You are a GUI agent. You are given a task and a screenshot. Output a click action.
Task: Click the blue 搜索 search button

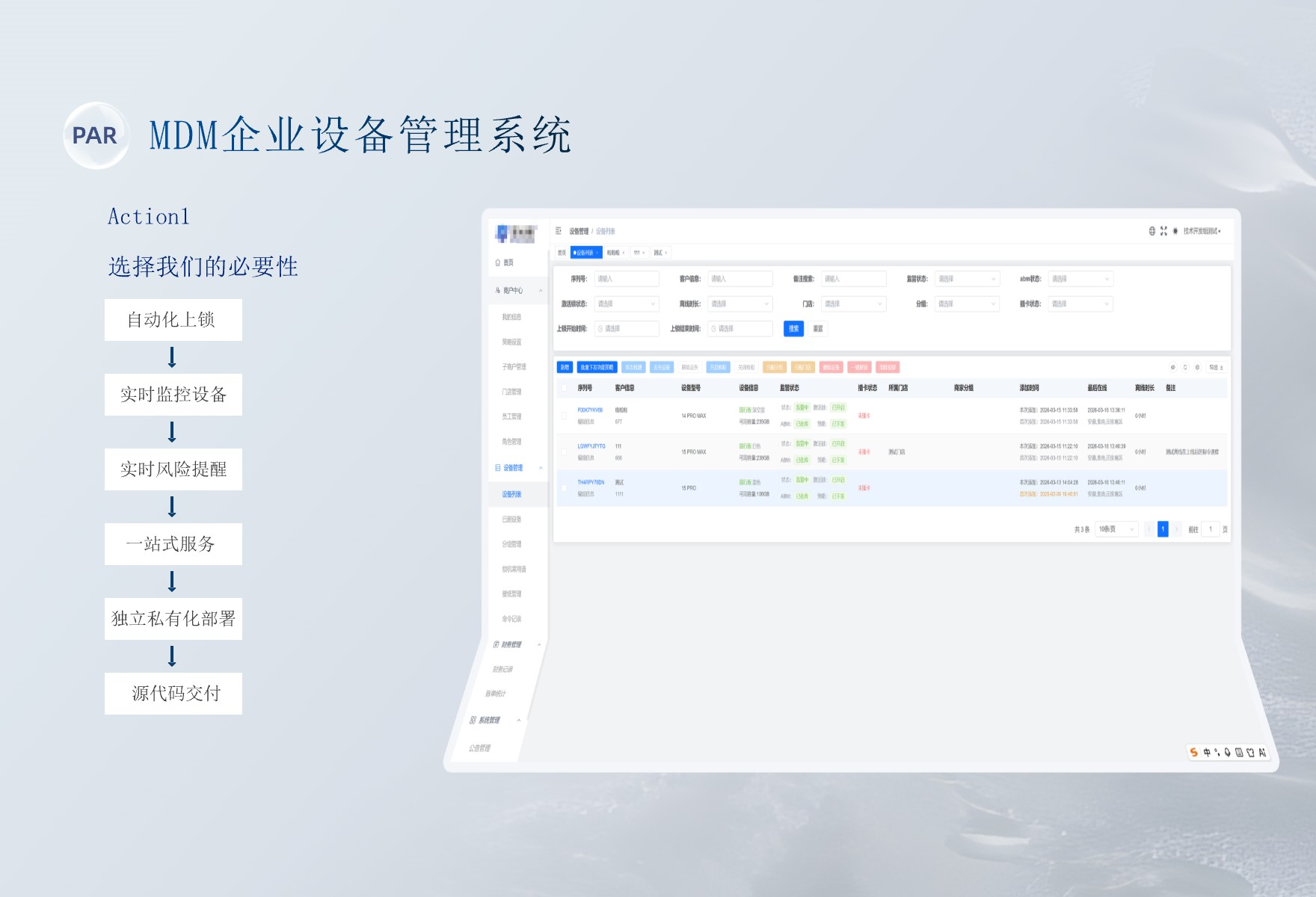coord(793,329)
